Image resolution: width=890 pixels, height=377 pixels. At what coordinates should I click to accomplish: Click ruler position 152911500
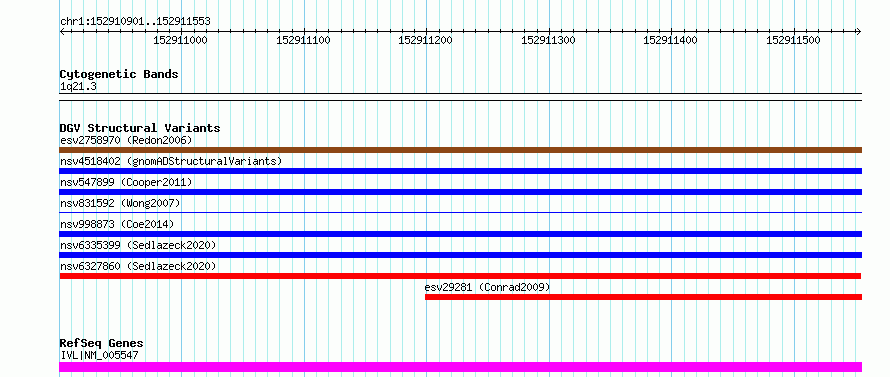(794, 40)
